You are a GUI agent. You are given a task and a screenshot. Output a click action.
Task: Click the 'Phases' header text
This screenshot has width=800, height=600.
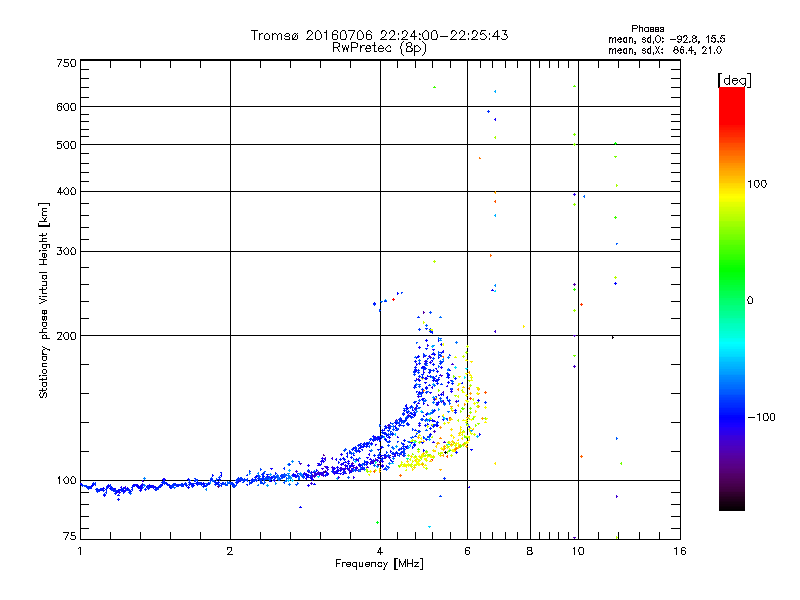pos(647,29)
